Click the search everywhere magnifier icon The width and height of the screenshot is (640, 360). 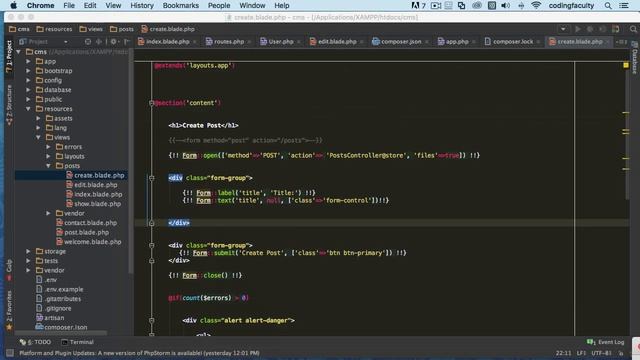click(x=633, y=29)
